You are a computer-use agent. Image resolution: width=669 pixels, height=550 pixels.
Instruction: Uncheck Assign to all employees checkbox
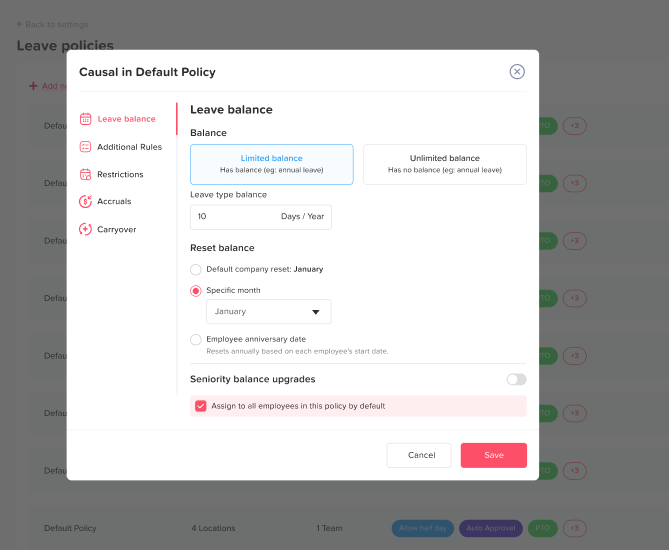click(201, 406)
